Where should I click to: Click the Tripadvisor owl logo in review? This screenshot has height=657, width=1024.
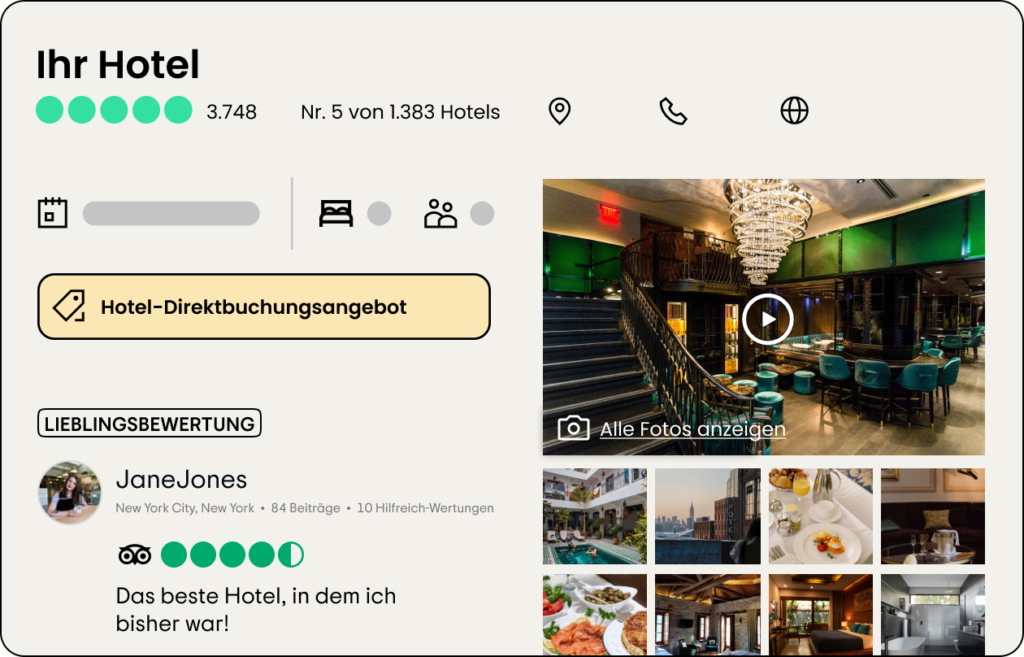[135, 555]
